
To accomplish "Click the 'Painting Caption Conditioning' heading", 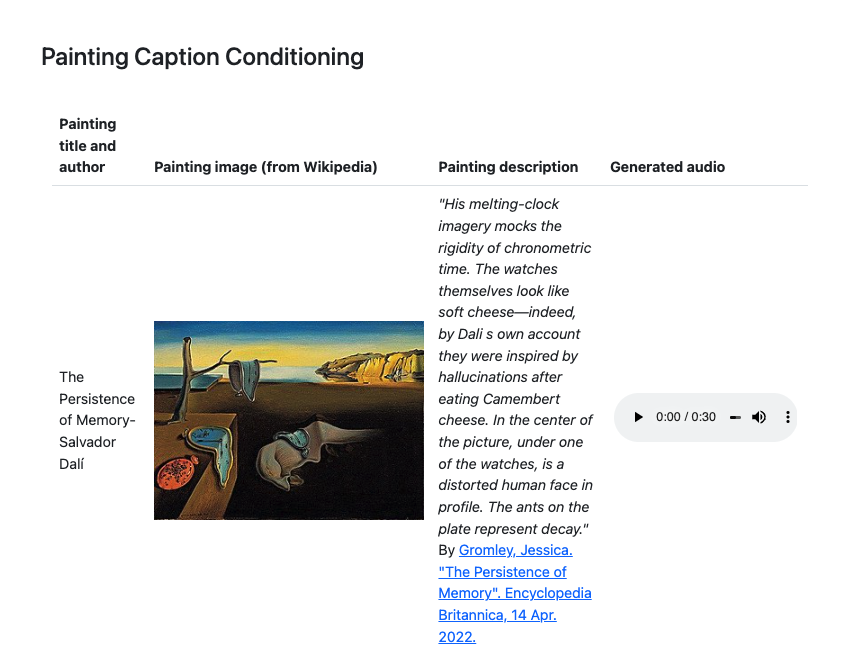I will click(x=202, y=57).
